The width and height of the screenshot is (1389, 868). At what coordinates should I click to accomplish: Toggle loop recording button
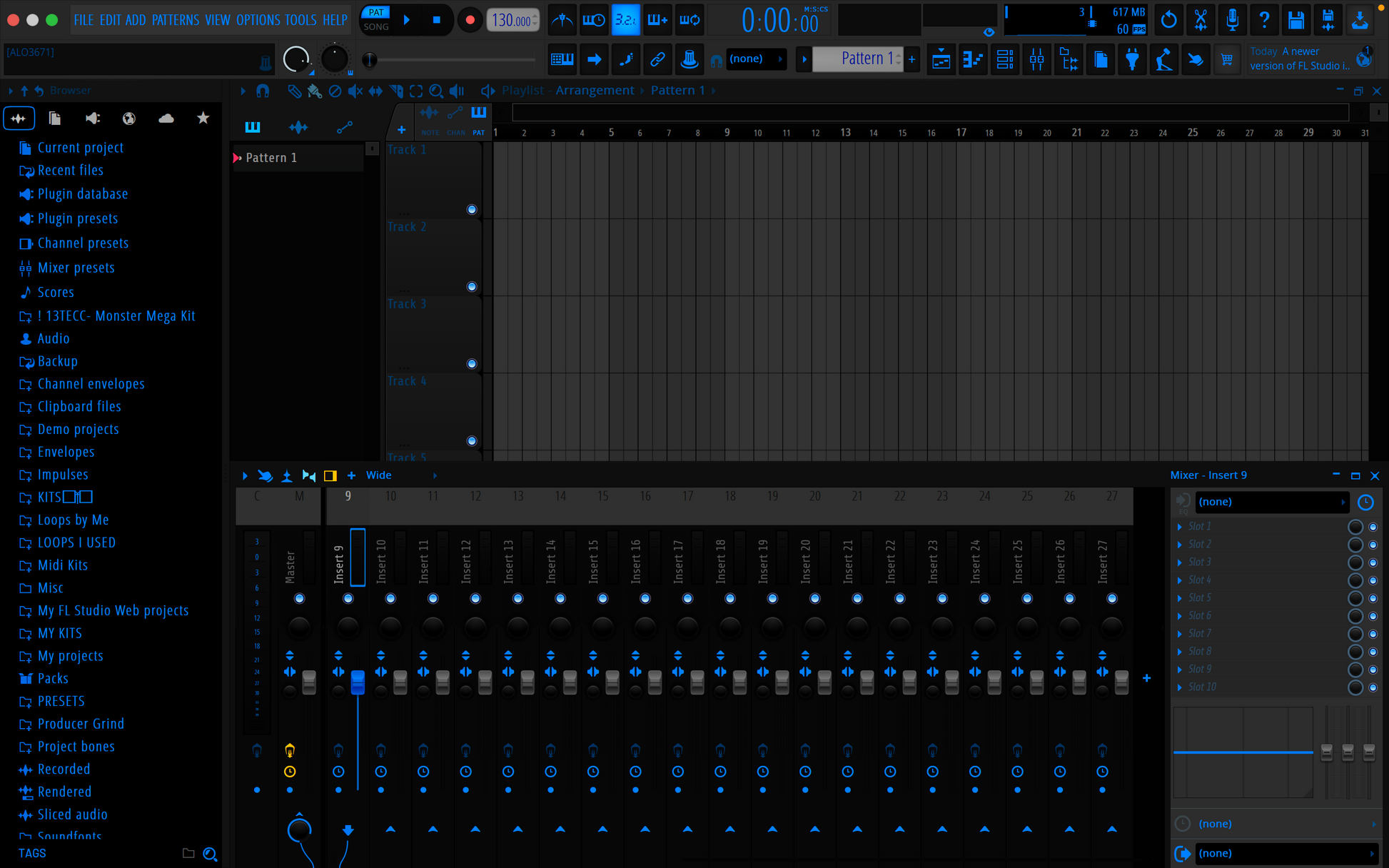pyautogui.click(x=690, y=20)
